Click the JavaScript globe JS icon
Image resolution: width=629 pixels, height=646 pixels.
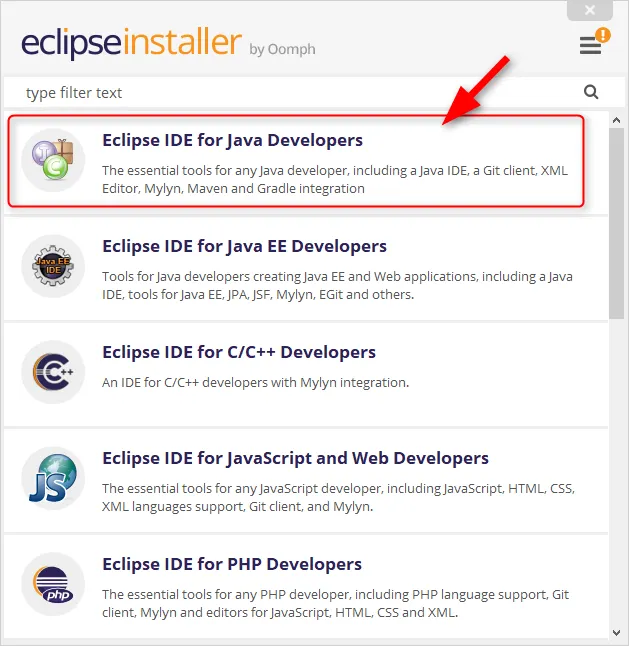click(53, 478)
